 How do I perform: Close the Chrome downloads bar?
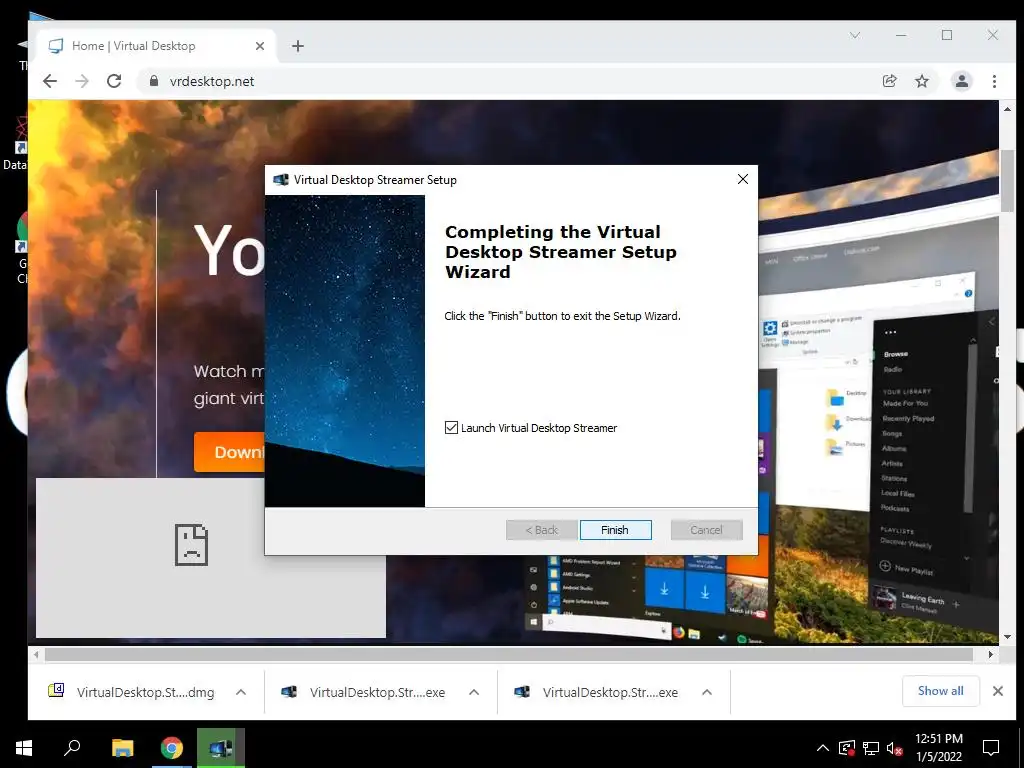[x=998, y=691]
